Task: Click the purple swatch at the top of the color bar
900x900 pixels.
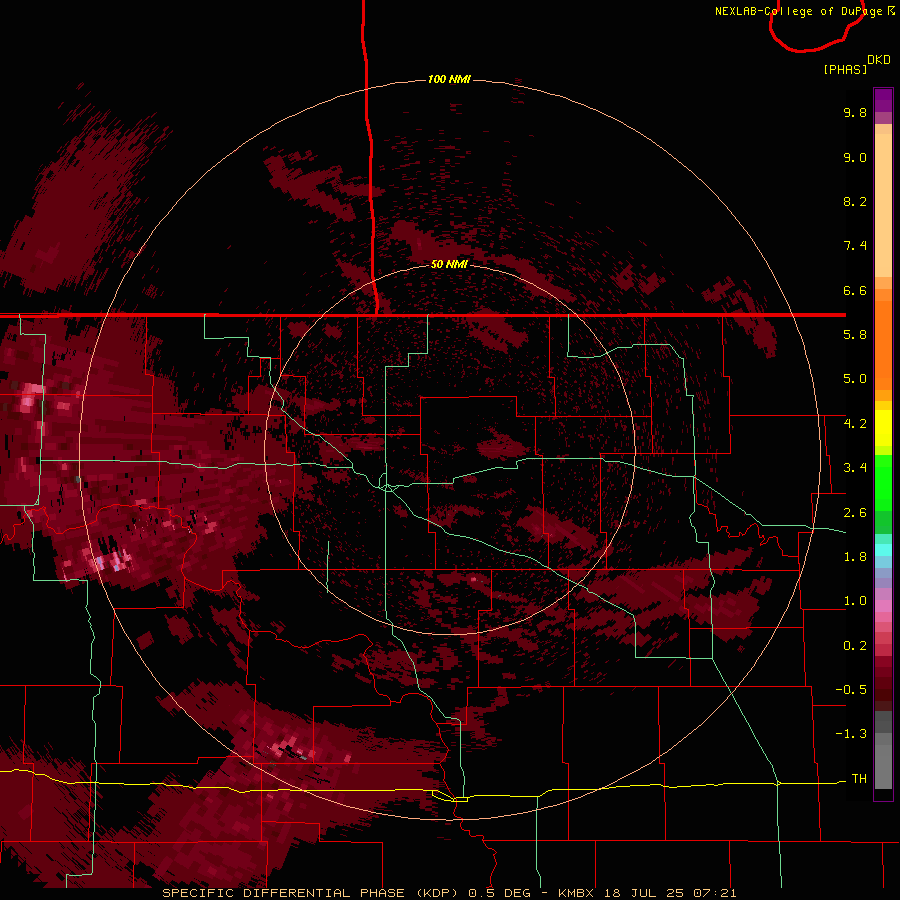Action: click(883, 101)
